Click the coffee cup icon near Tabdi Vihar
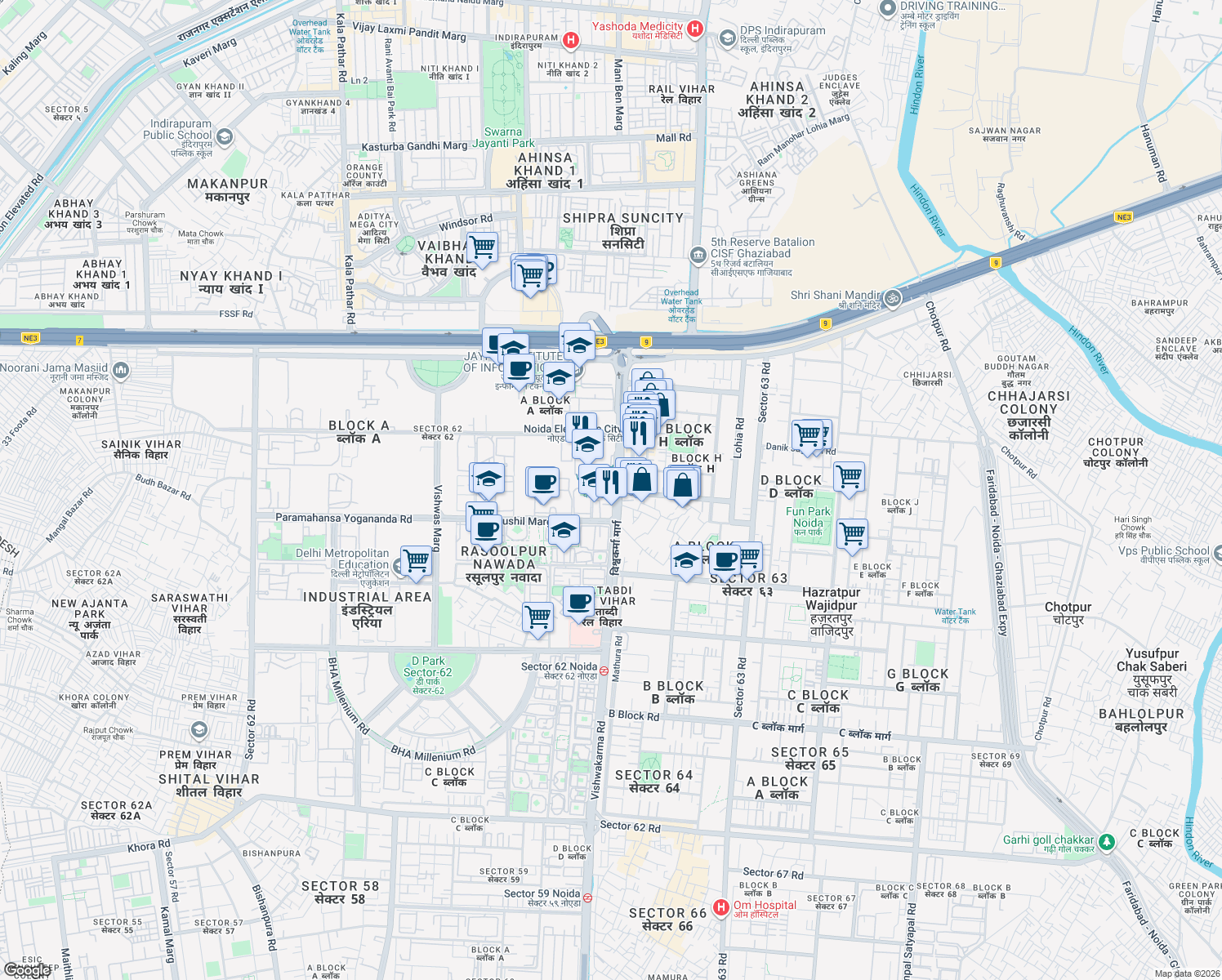1222x980 pixels. (x=579, y=601)
